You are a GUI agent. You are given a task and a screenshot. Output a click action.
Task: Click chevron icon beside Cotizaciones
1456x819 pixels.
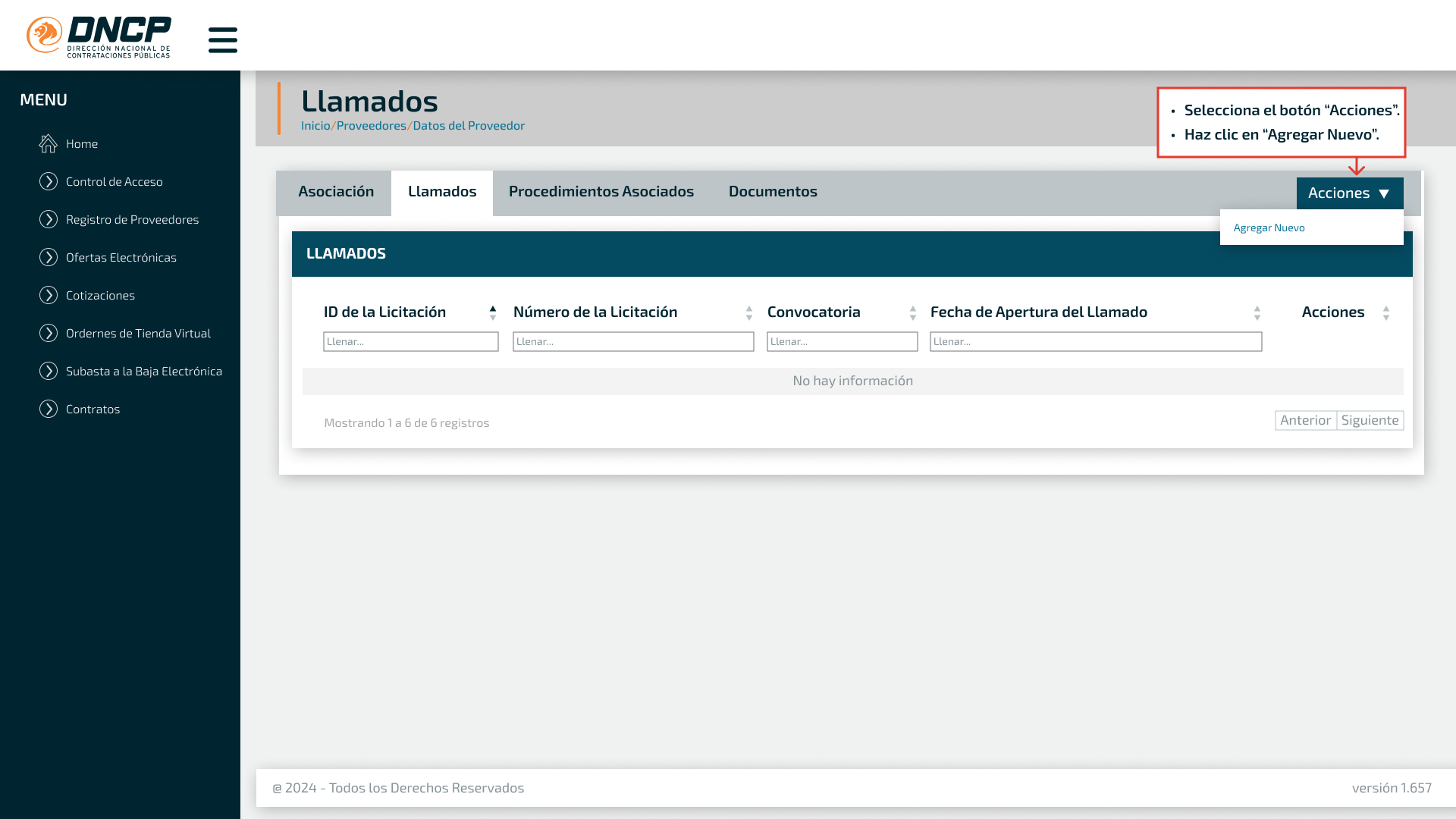click(x=49, y=295)
